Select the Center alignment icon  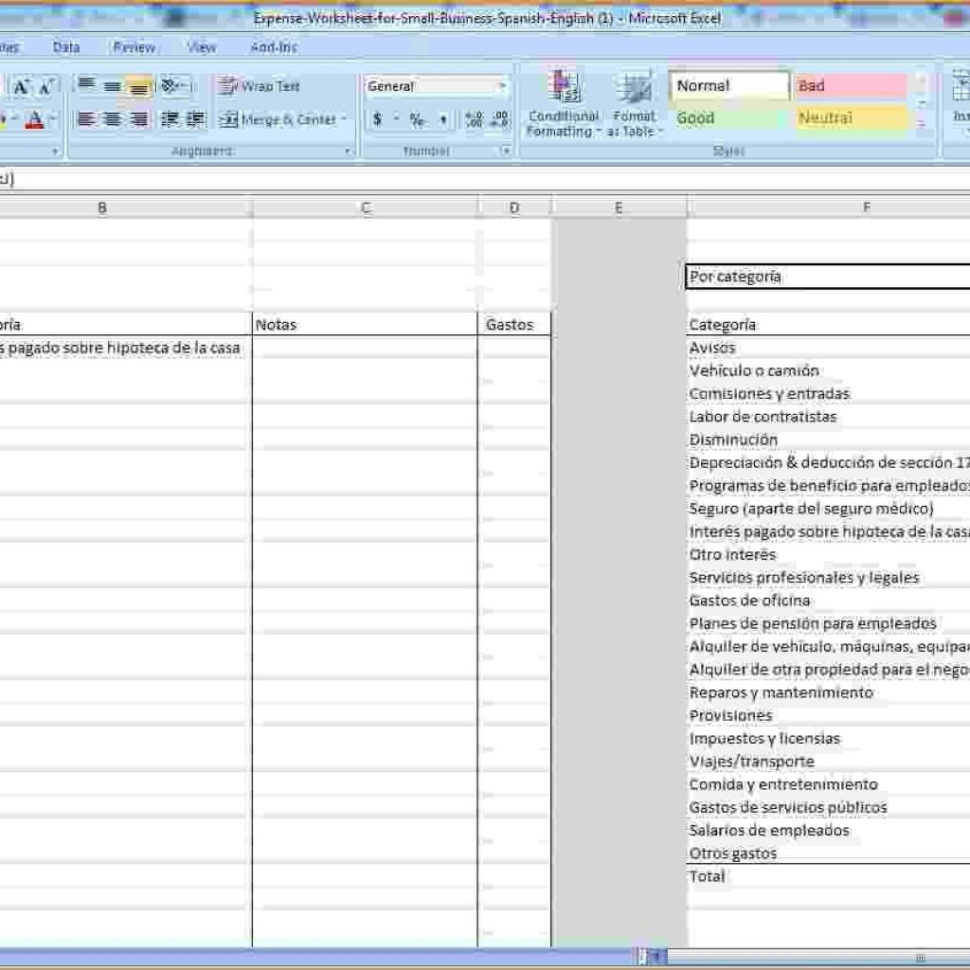[x=111, y=119]
